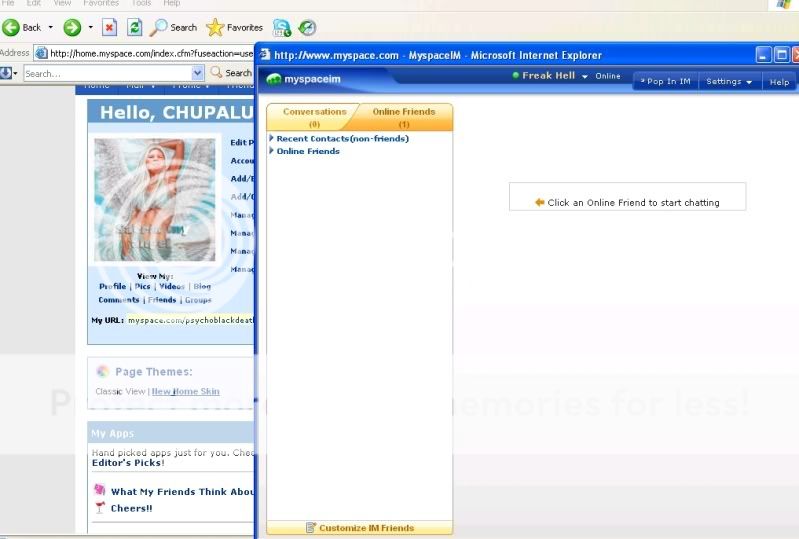The width and height of the screenshot is (799, 539).
Task: Expand Recent Contacts(non-friends) group
Action: coord(272,138)
